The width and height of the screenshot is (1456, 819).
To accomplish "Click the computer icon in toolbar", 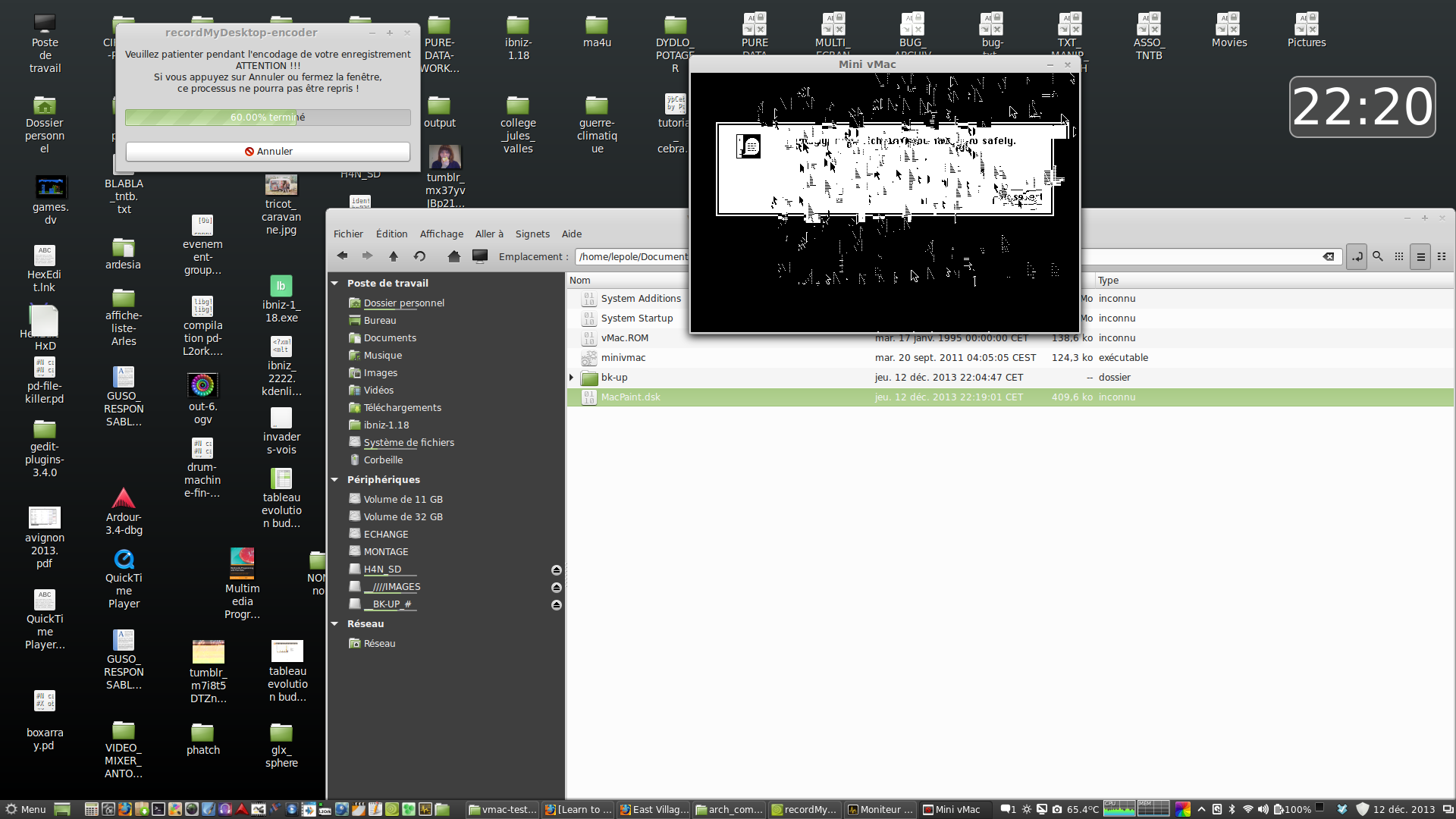I will pyautogui.click(x=480, y=256).
